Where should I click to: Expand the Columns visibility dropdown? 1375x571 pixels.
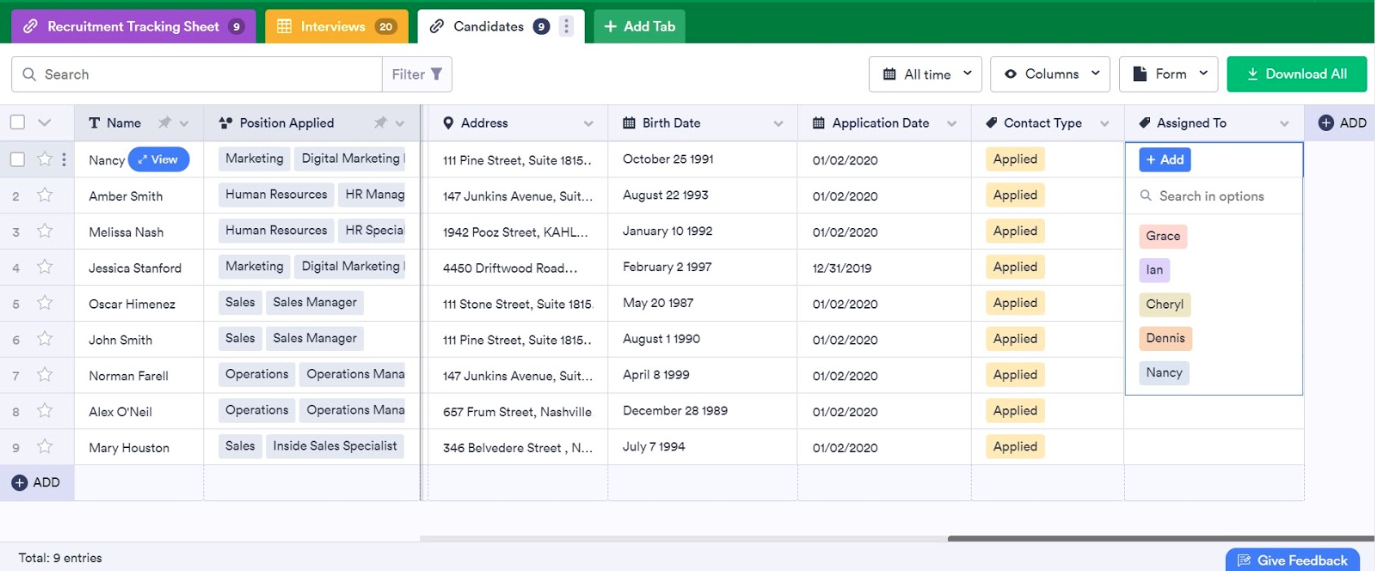point(1051,74)
